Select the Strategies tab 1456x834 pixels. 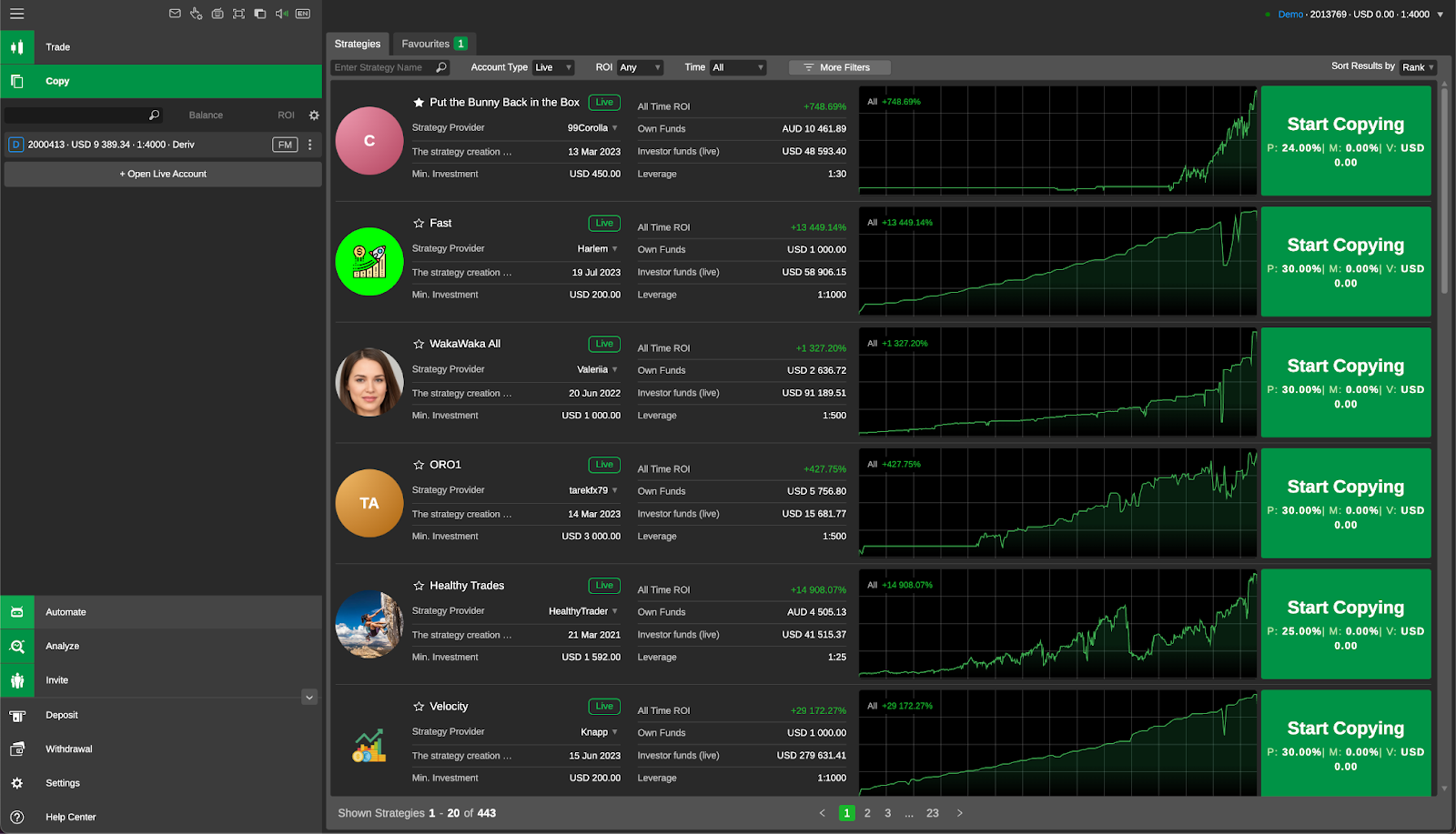358,43
